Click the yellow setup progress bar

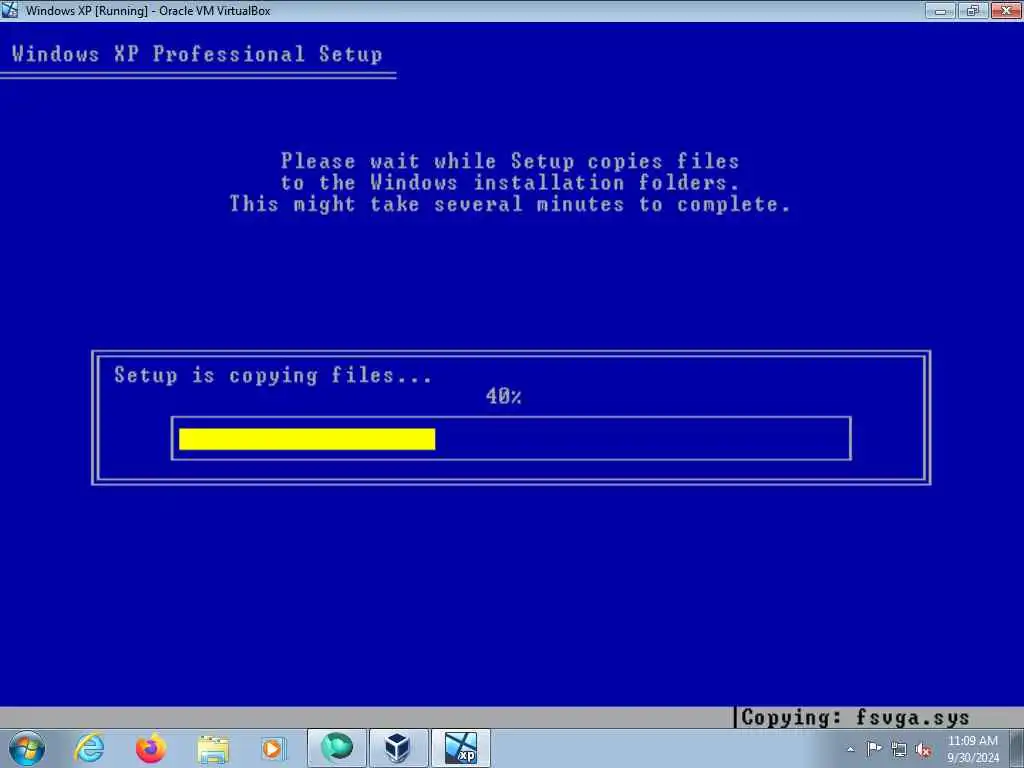307,439
